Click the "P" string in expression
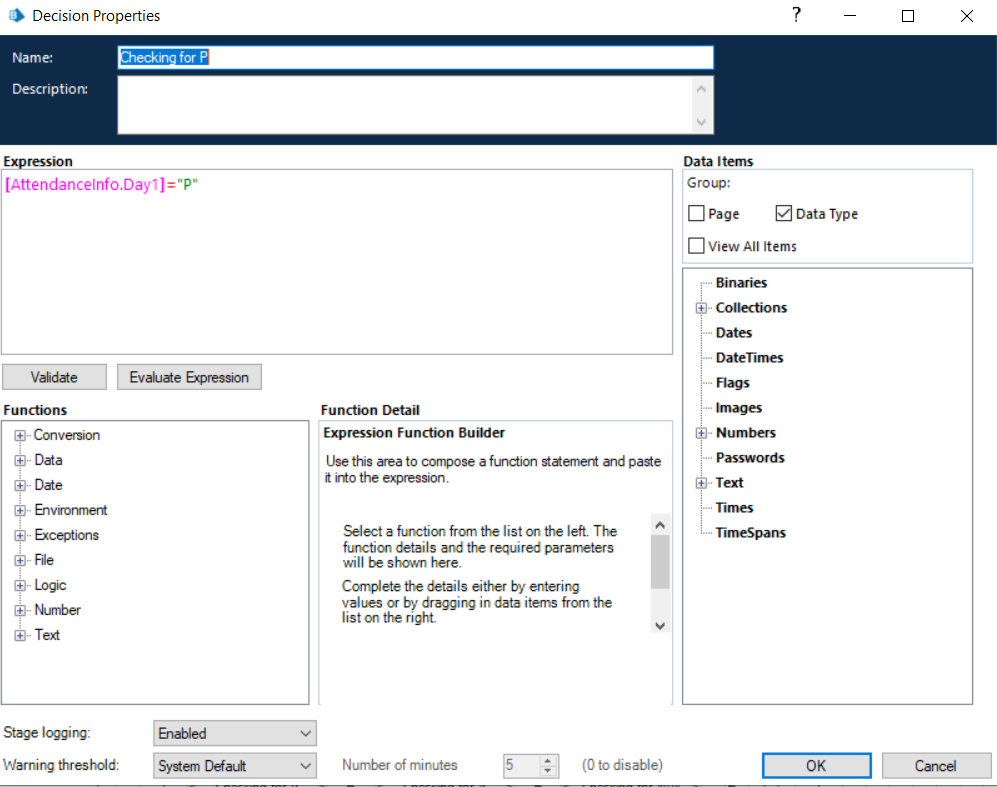The width and height of the screenshot is (997, 787). 188,184
